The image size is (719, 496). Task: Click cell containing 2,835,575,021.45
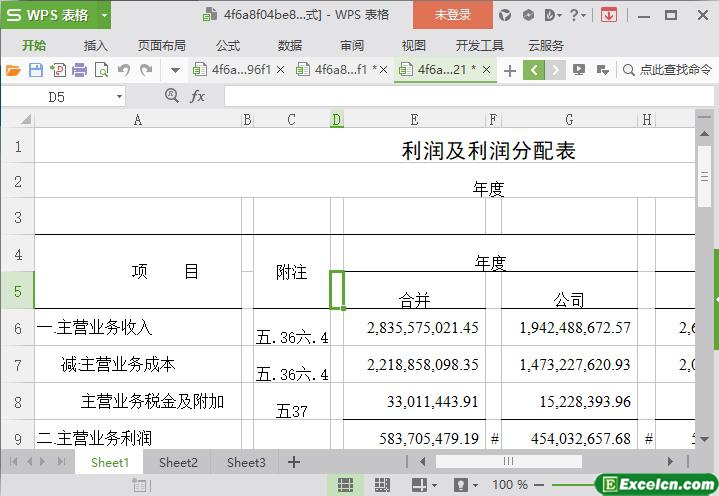coord(414,327)
